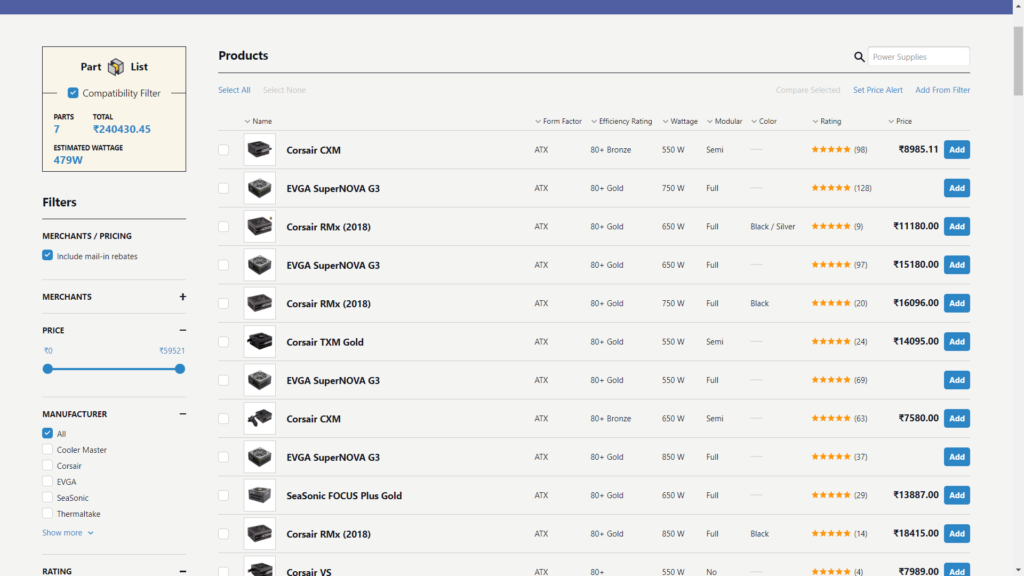
Task: Click the Select None link
Action: coord(284,90)
